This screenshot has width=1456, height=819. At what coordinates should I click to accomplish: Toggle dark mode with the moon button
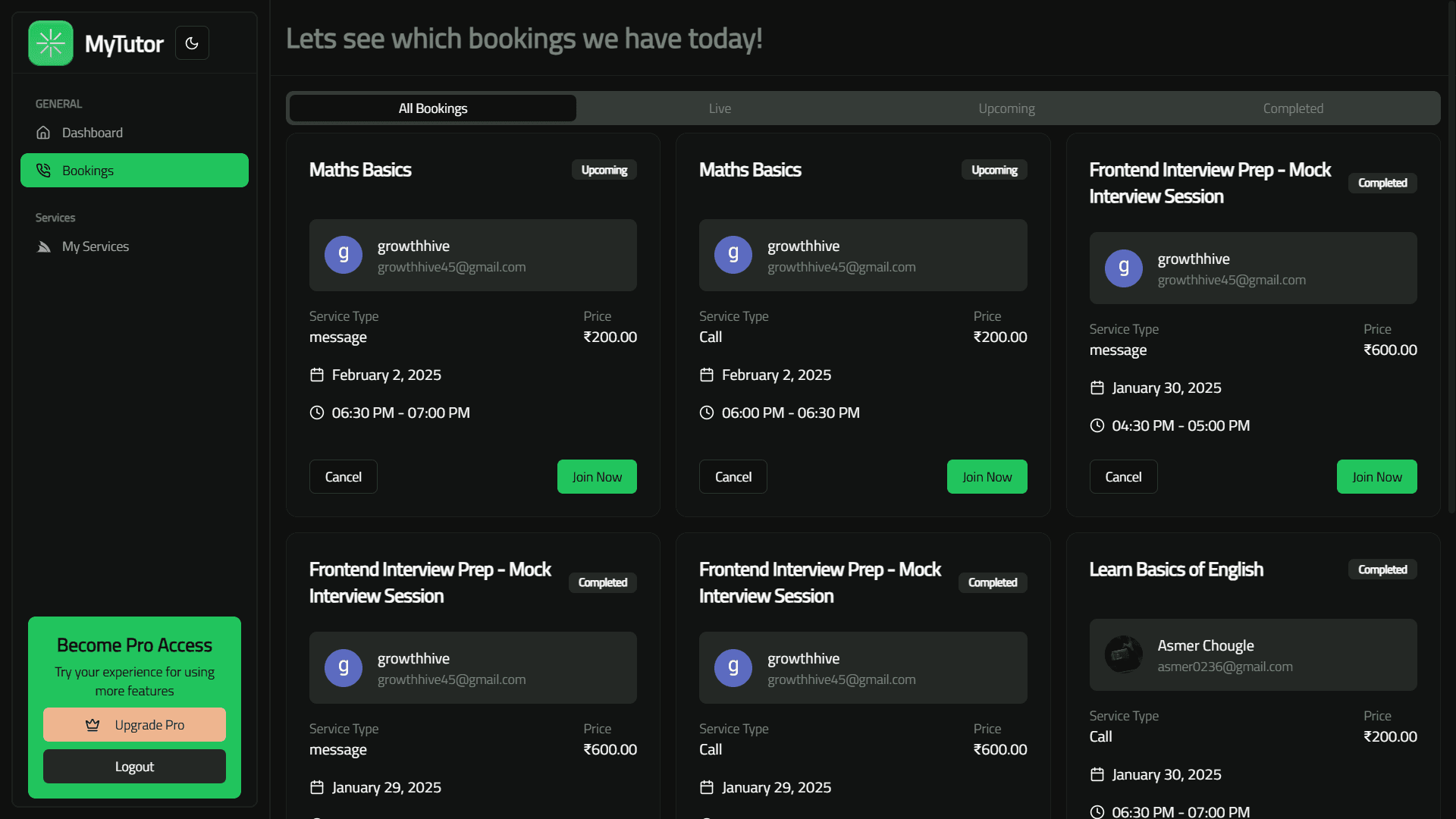(x=192, y=43)
